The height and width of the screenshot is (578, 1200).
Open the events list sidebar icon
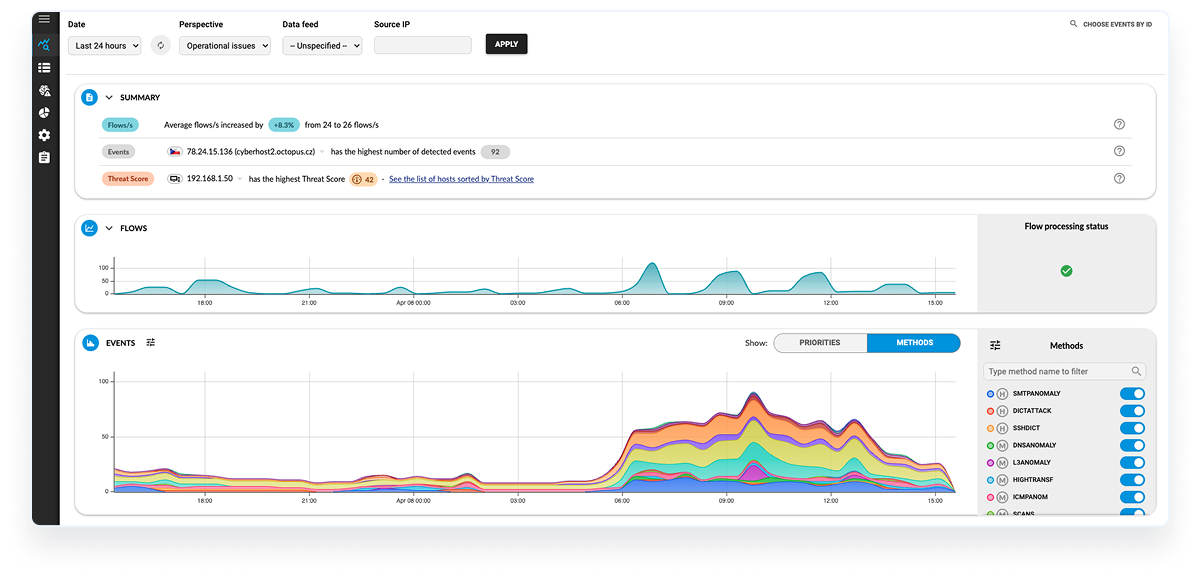[x=44, y=68]
